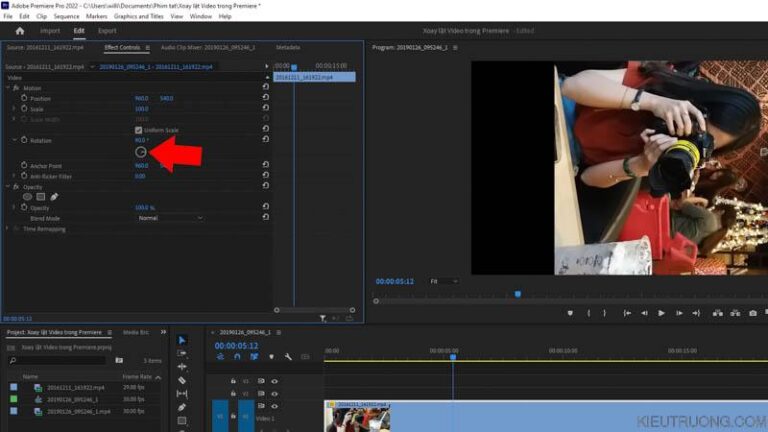This screenshot has width=768, height=432.
Task: Switch to Export workspace tab
Action: click(107, 31)
